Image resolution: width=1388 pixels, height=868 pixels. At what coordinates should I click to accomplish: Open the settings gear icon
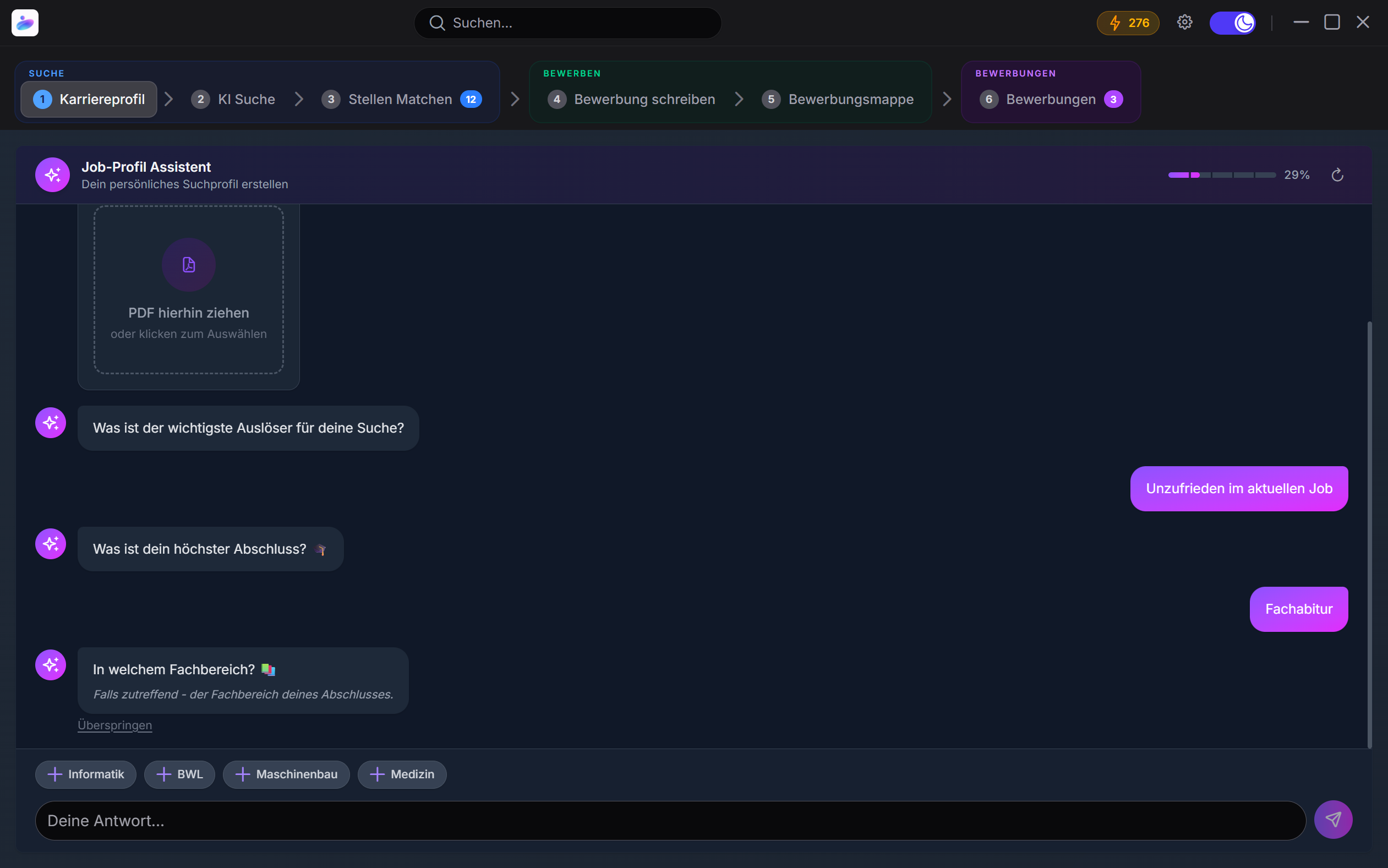1184,23
